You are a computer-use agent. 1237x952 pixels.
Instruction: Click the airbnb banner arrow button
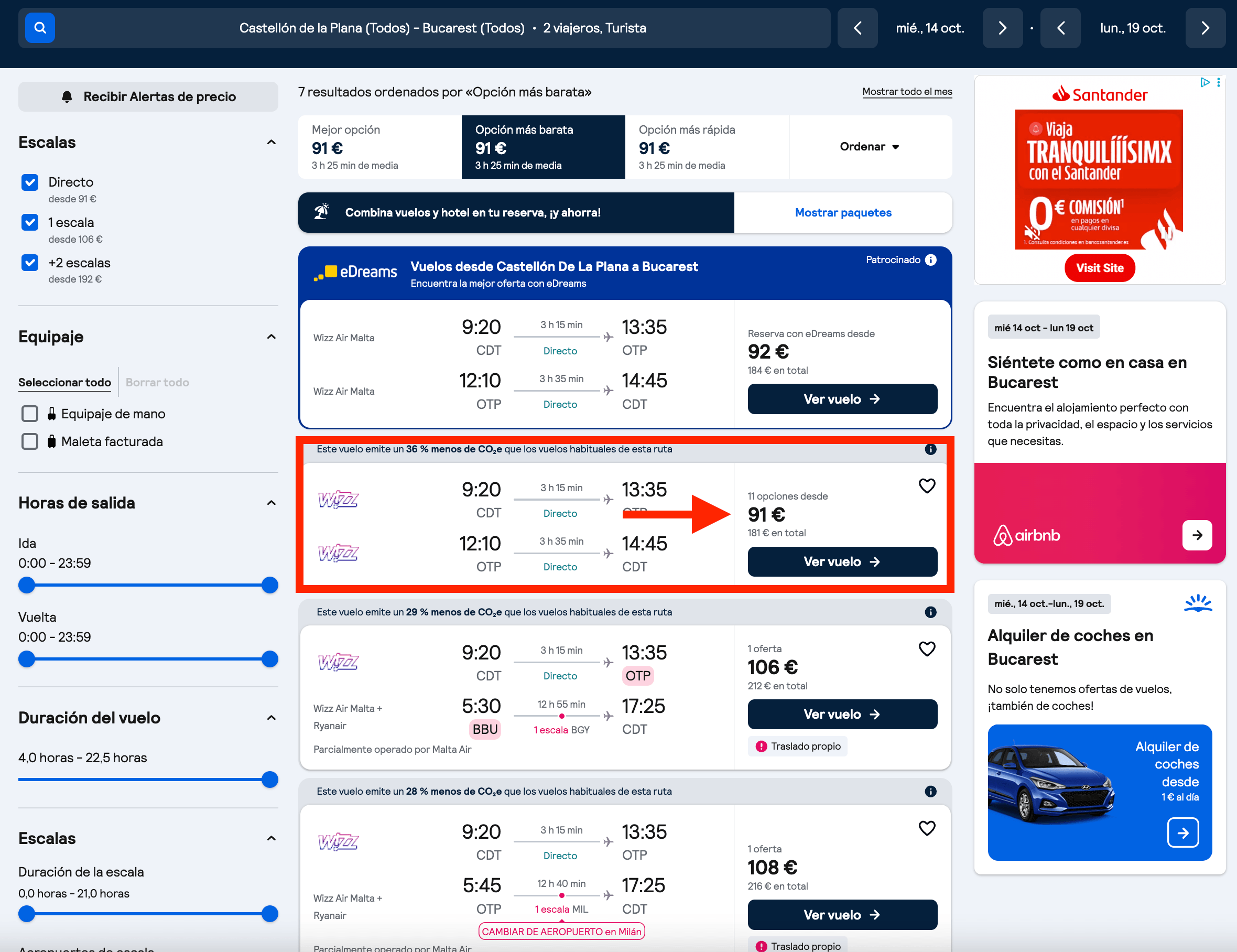click(x=1197, y=535)
